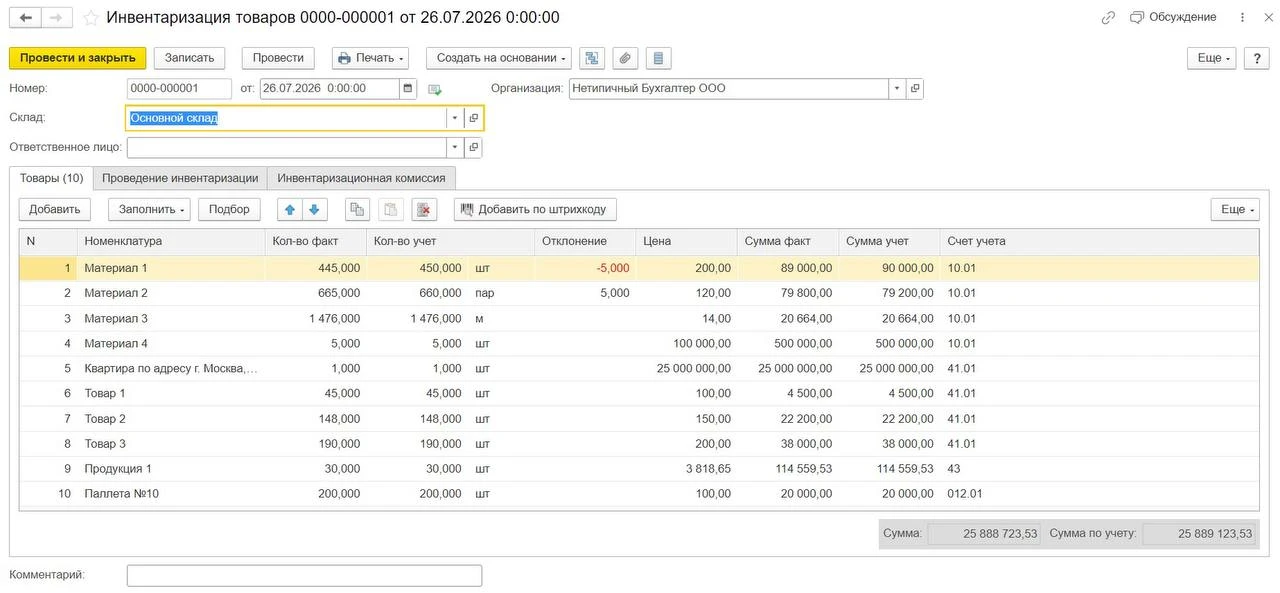The width and height of the screenshot is (1280, 593).
Task: Click the Подбор button
Action: (x=230, y=209)
